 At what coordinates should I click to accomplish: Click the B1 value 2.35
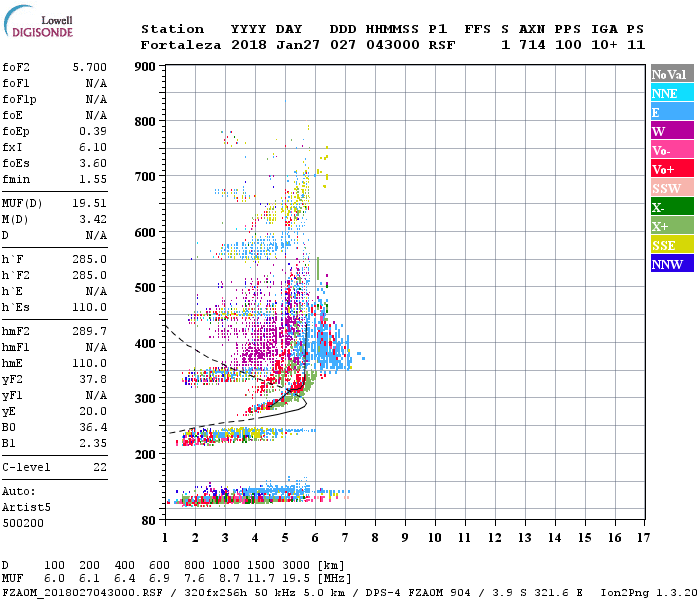[x=93, y=444]
